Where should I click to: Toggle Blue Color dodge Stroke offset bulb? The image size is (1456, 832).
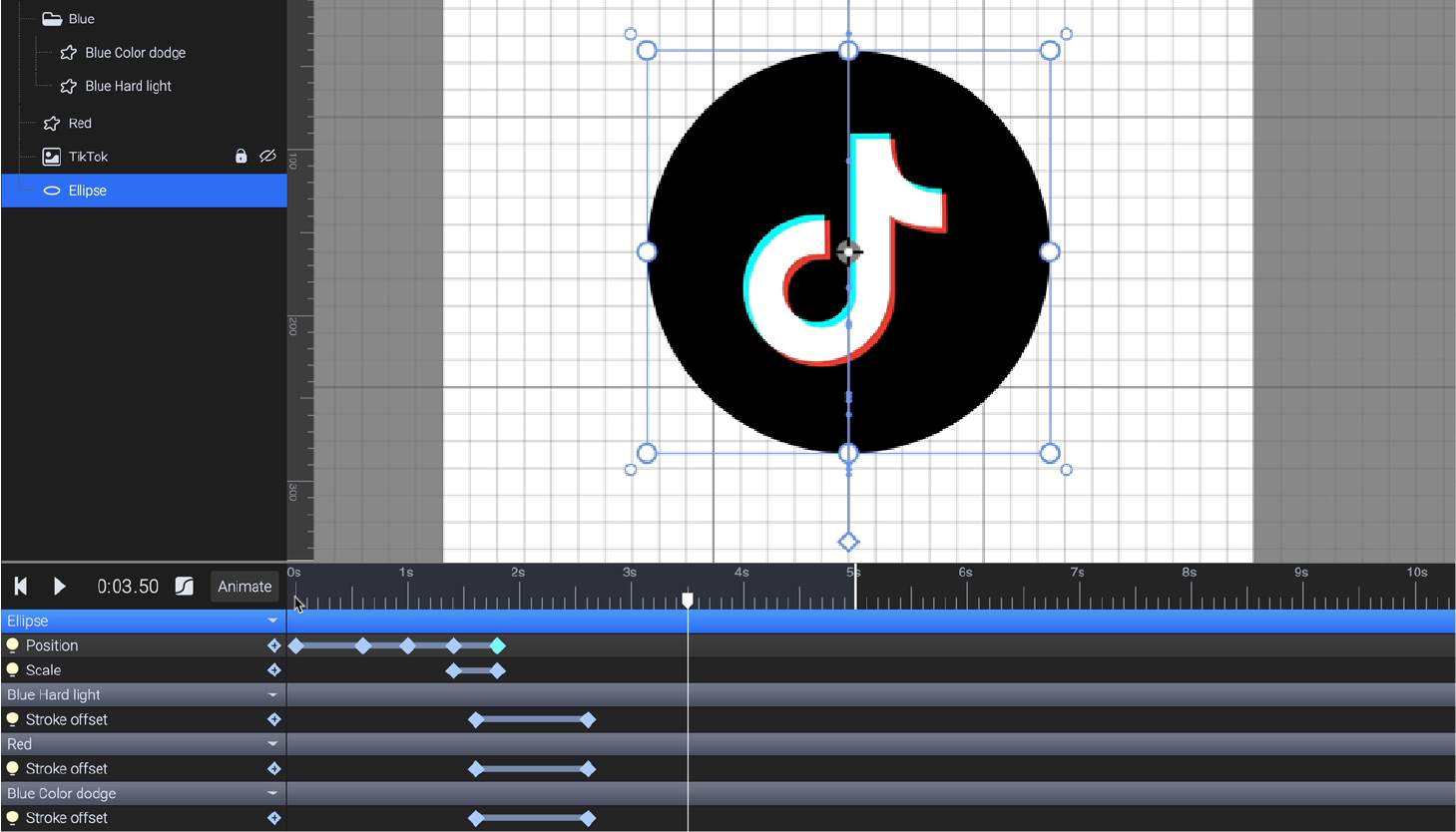(x=13, y=818)
